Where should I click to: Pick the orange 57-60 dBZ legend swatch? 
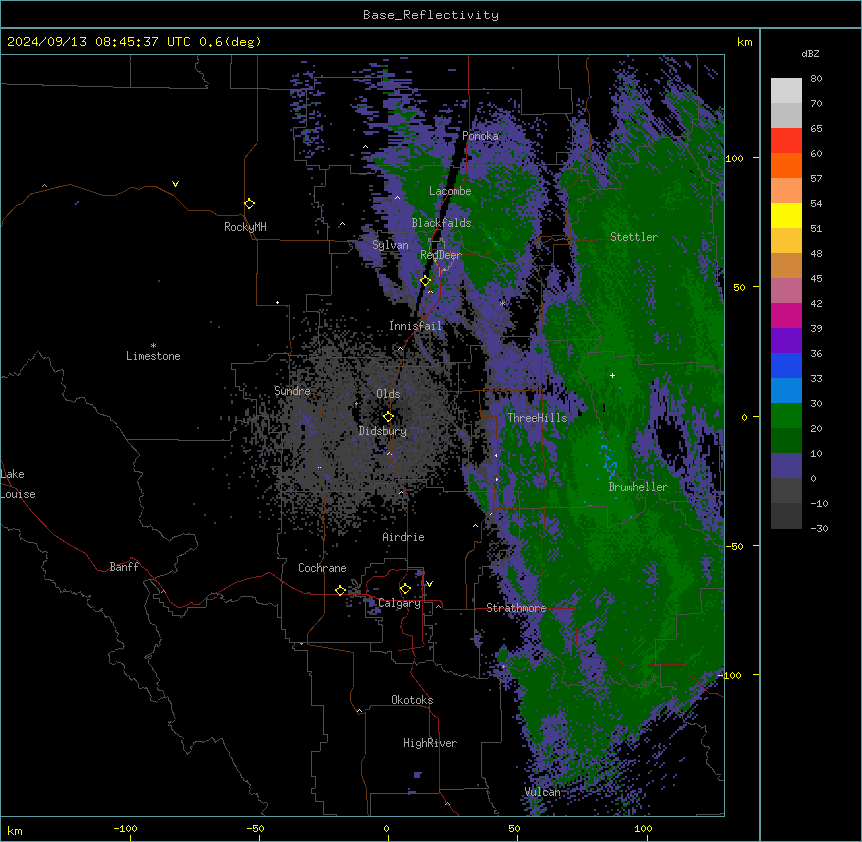pos(786,165)
